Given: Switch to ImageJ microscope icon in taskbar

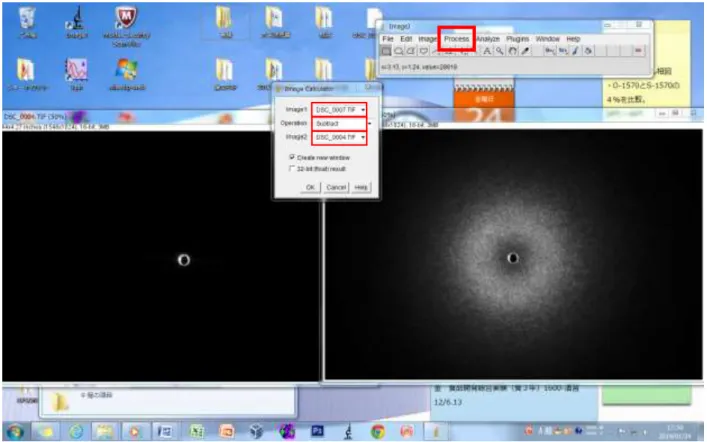Looking at the screenshot, I should pyautogui.click(x=348, y=433).
